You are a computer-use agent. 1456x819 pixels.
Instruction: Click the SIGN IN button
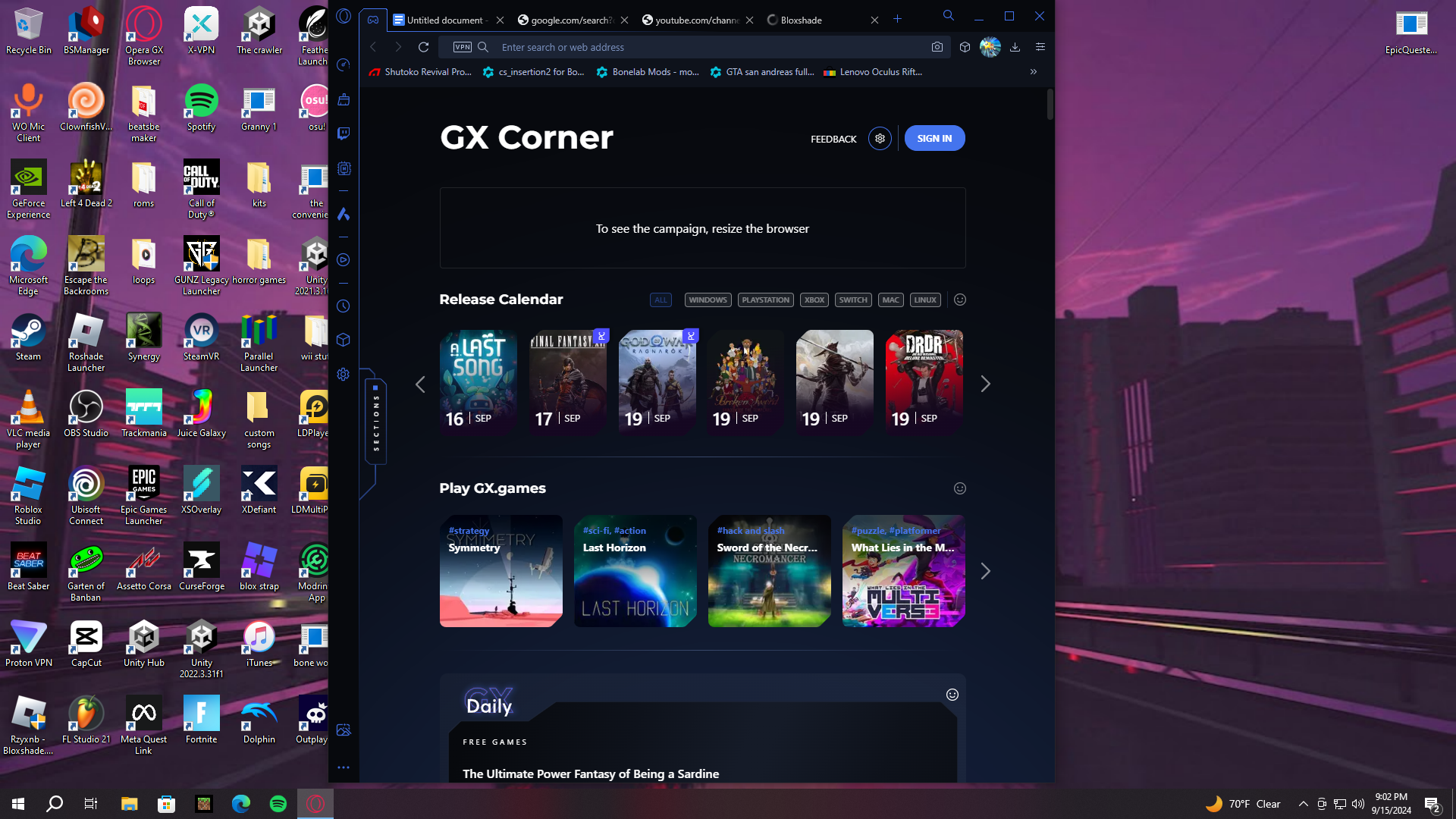tap(934, 139)
